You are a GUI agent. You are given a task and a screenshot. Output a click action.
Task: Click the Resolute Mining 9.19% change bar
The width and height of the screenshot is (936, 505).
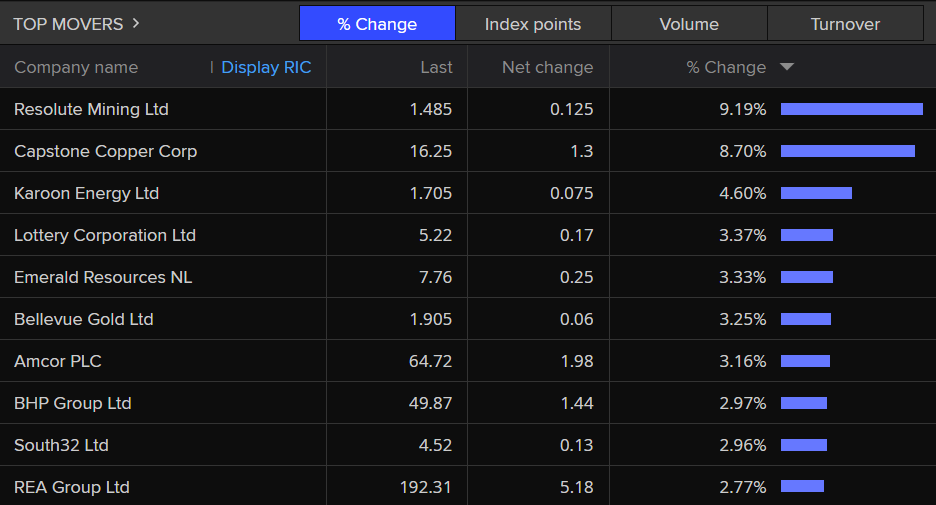[851, 109]
